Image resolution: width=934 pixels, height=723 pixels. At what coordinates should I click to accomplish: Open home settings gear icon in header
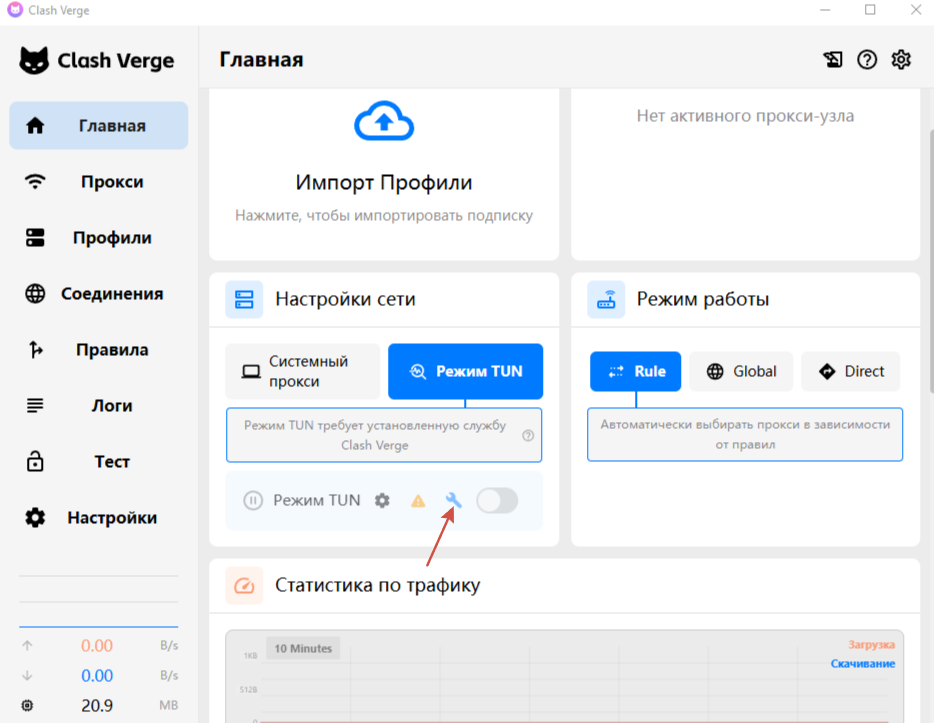point(901,60)
